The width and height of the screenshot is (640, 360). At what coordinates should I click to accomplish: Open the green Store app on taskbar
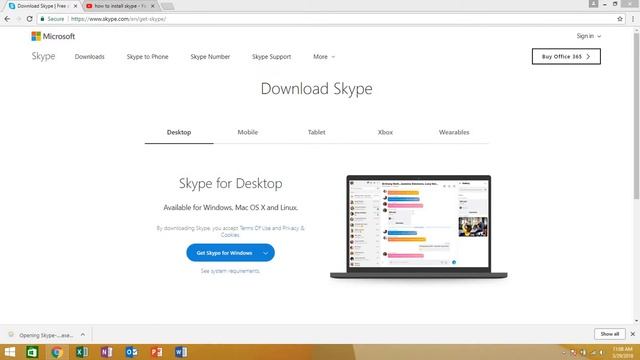tap(32, 352)
